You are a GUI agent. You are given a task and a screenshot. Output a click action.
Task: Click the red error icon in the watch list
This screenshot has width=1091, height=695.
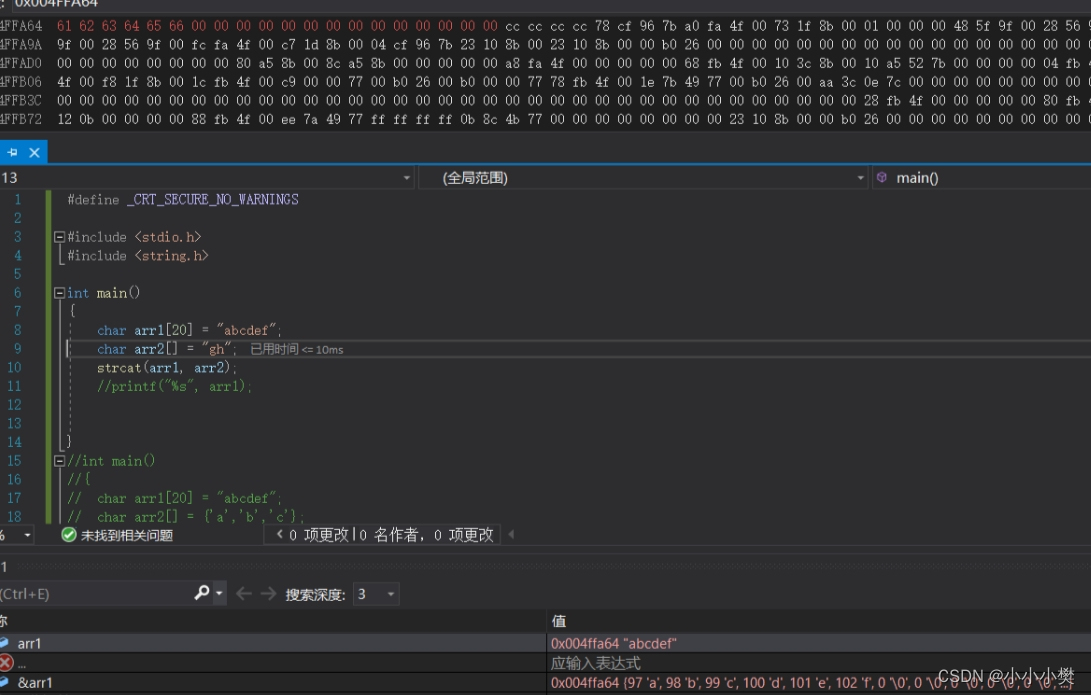[6, 663]
